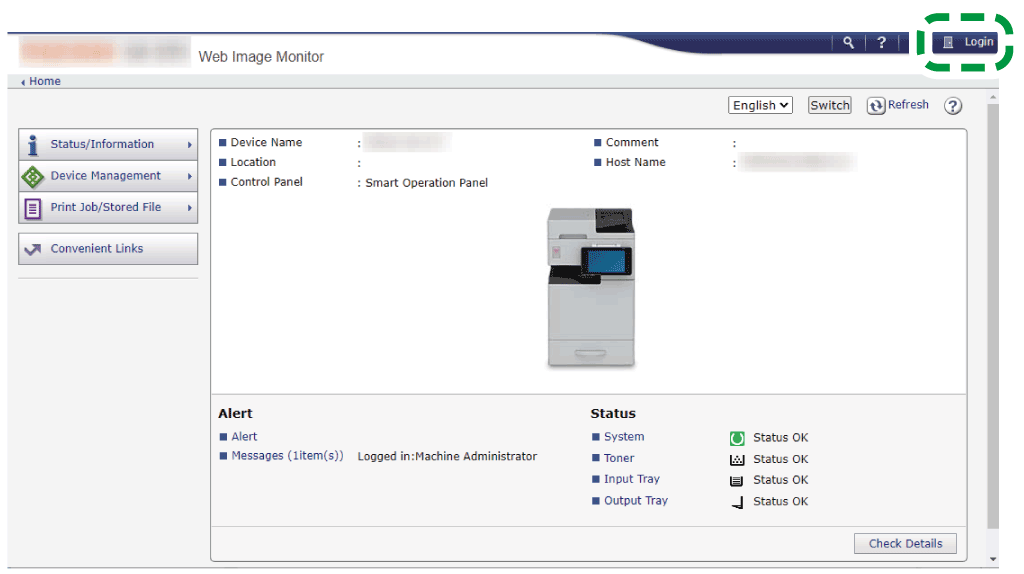This screenshot has height=574, width=1024.
Task: Click the page vertical scrollbar
Action: pos(993,317)
